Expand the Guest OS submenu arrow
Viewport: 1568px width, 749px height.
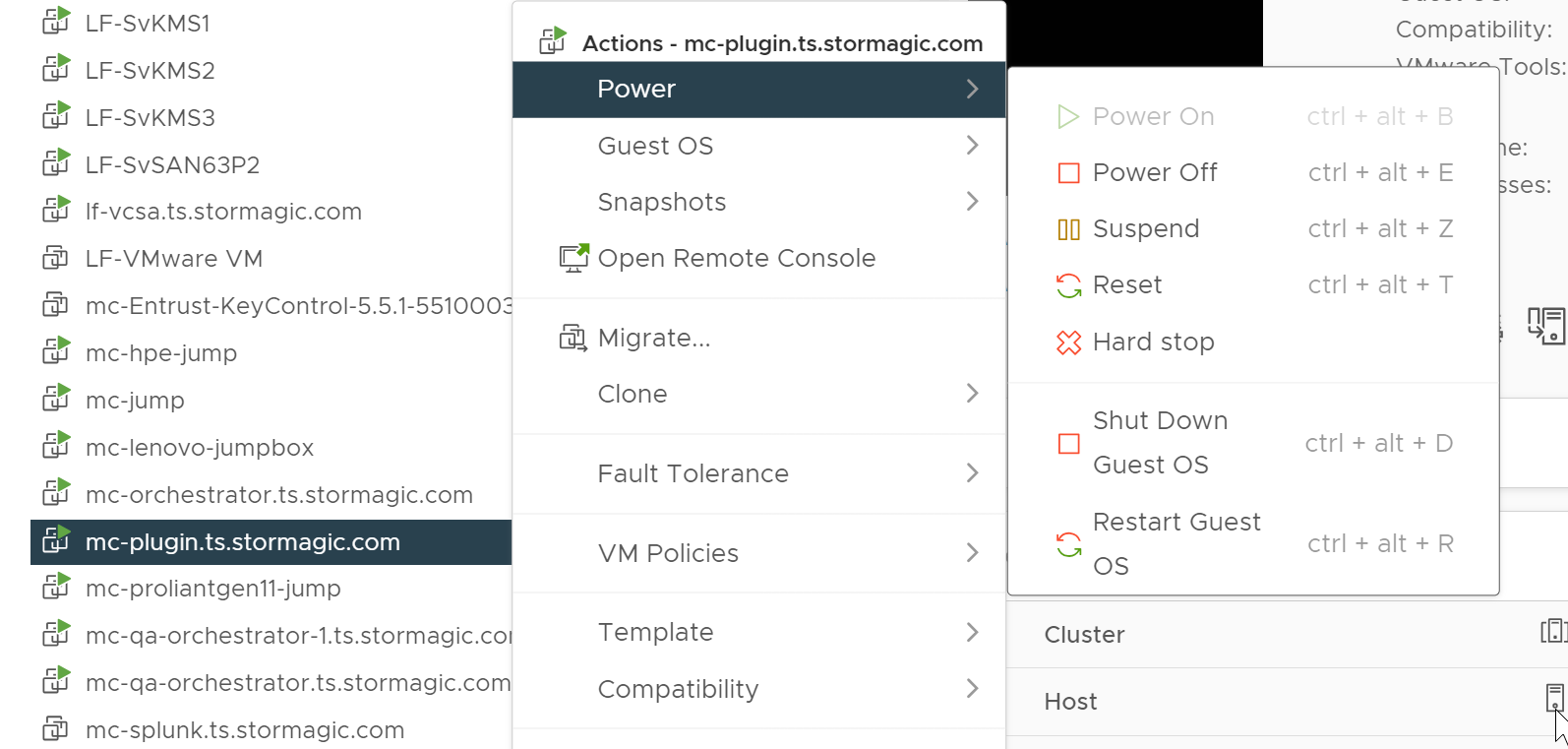972,146
